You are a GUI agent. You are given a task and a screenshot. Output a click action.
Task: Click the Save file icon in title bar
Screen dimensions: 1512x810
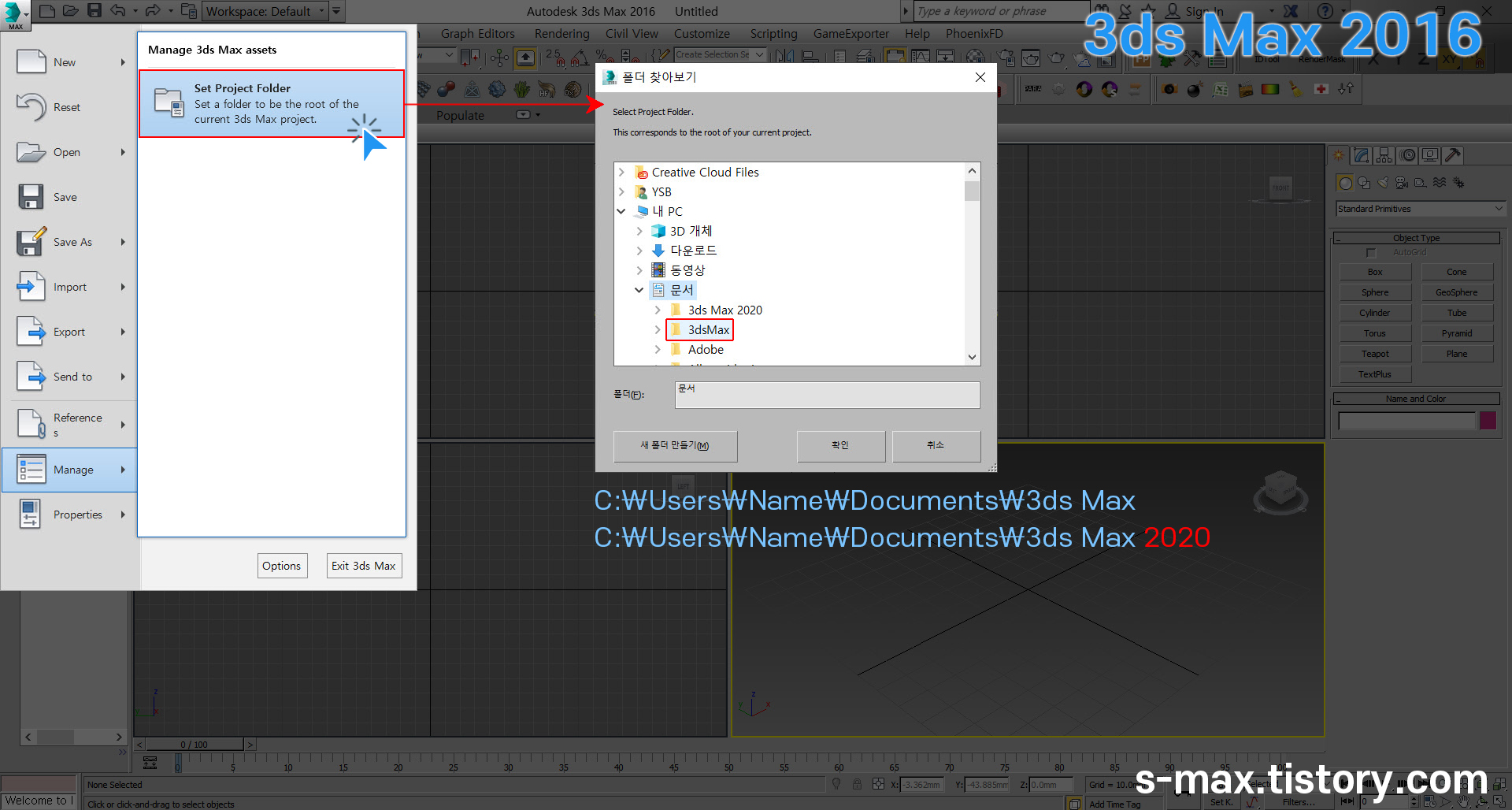click(94, 11)
